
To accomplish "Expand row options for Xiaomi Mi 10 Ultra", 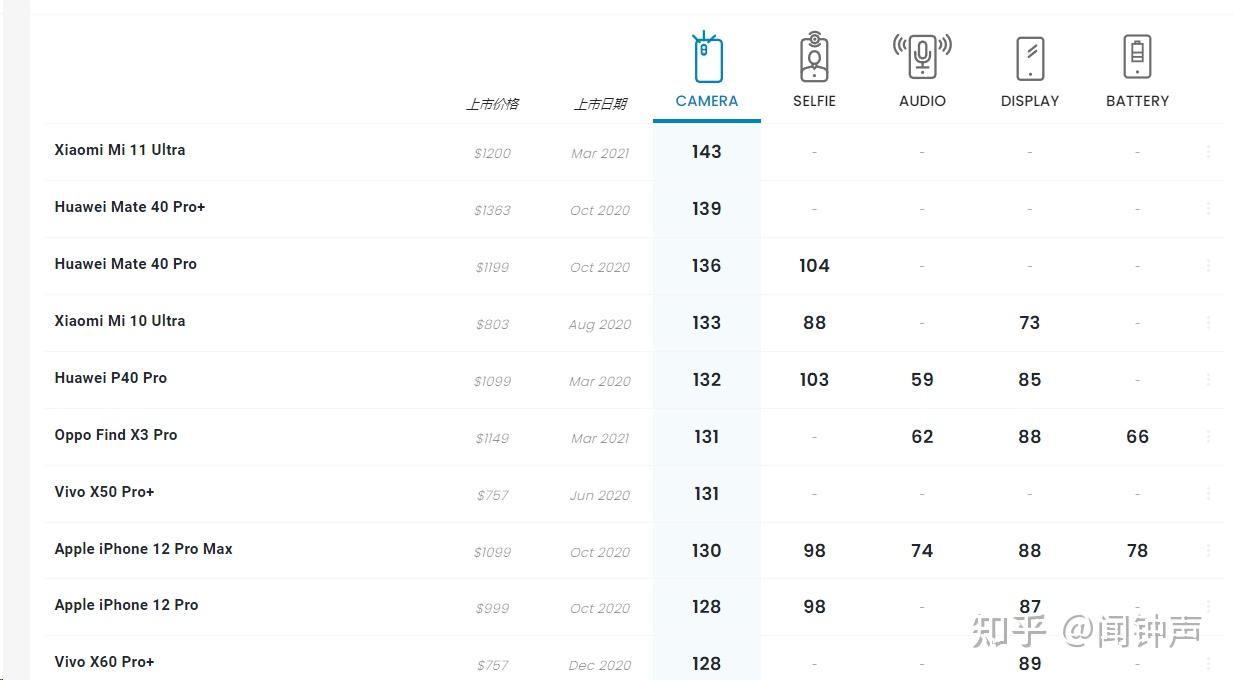I will (x=1208, y=323).
